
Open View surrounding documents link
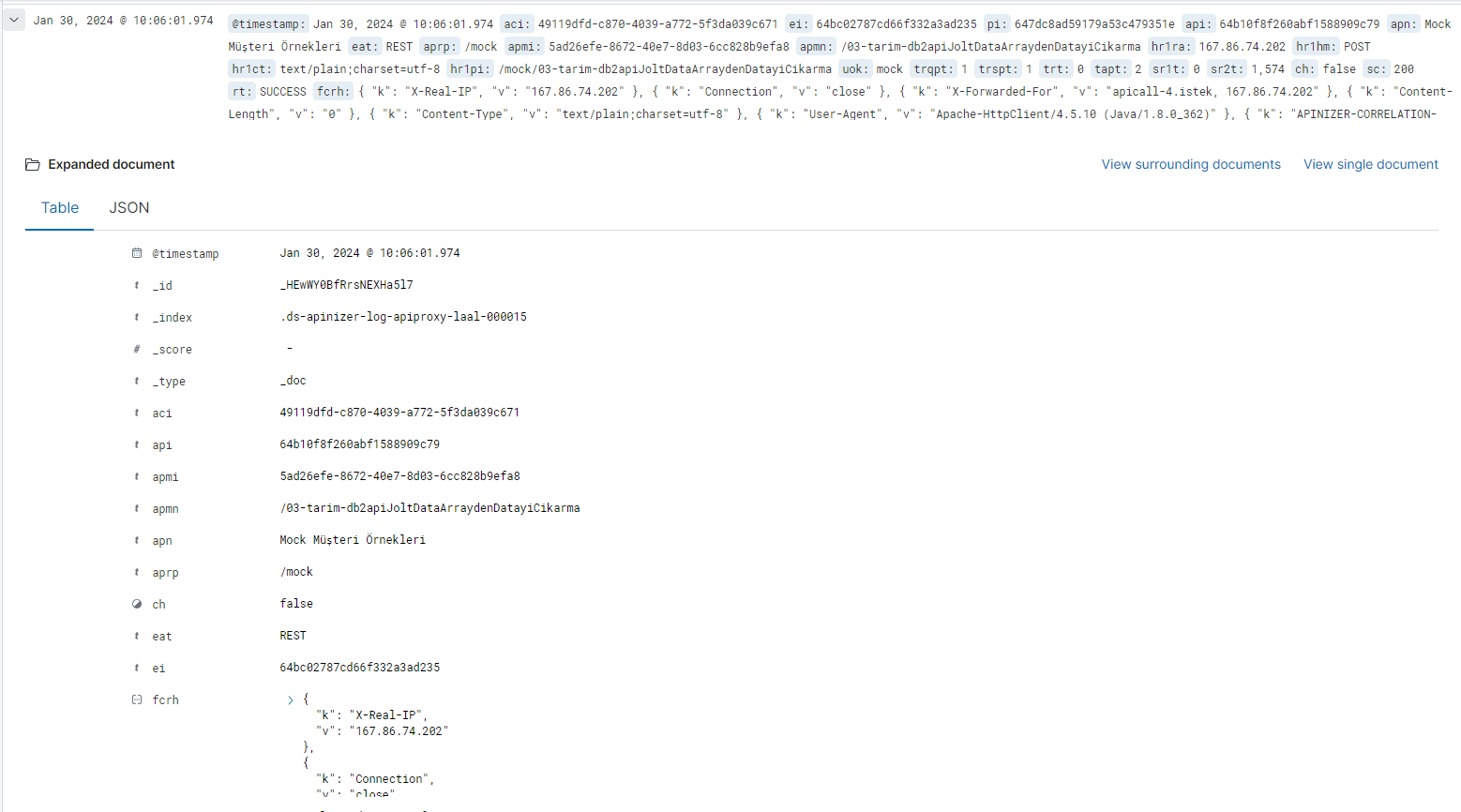tap(1190, 164)
